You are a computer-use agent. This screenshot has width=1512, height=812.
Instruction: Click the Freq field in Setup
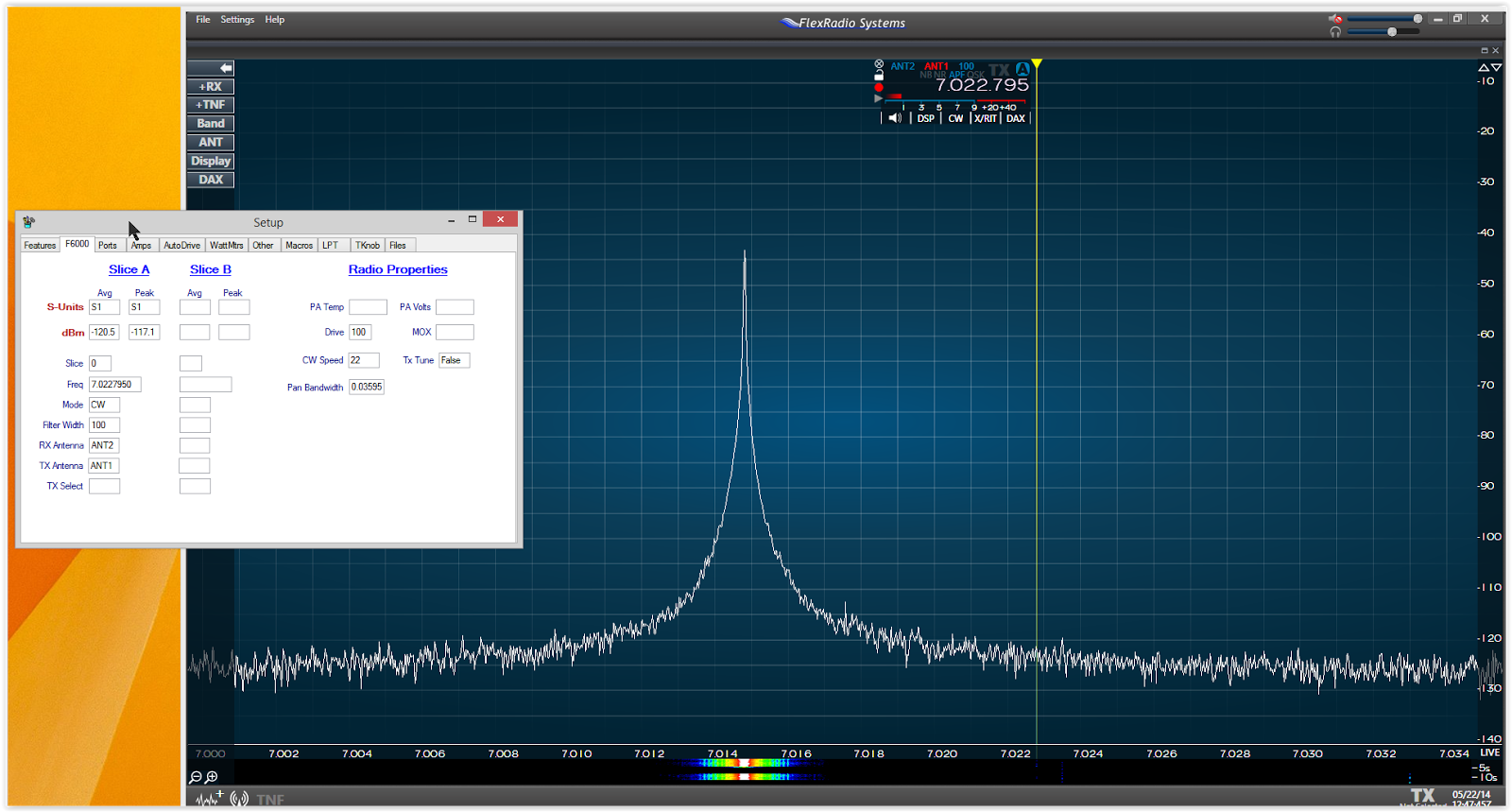(x=115, y=385)
